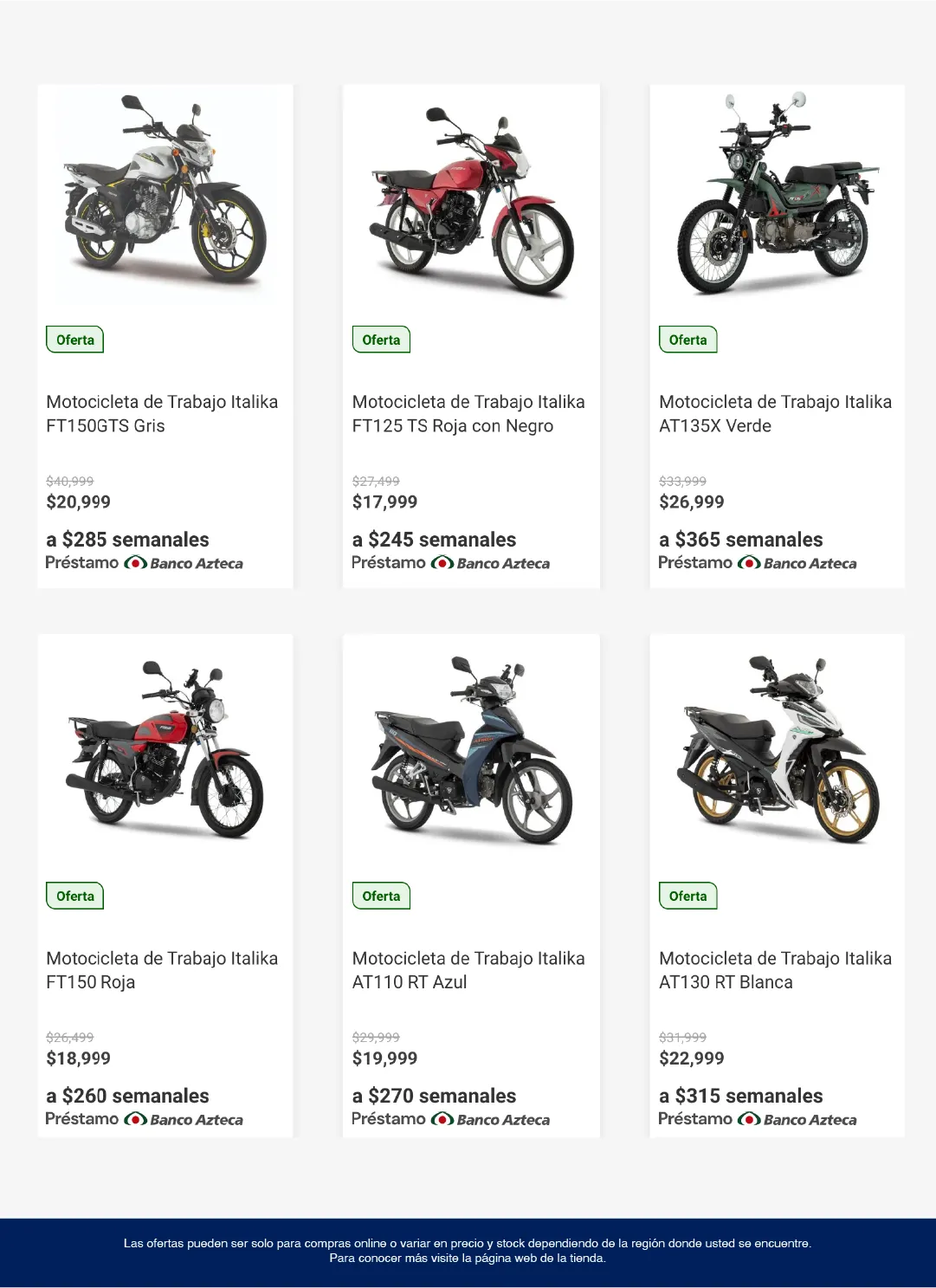The width and height of the screenshot is (936, 1288).
Task: Click the $315 semanales payment text
Action: 741,1096
